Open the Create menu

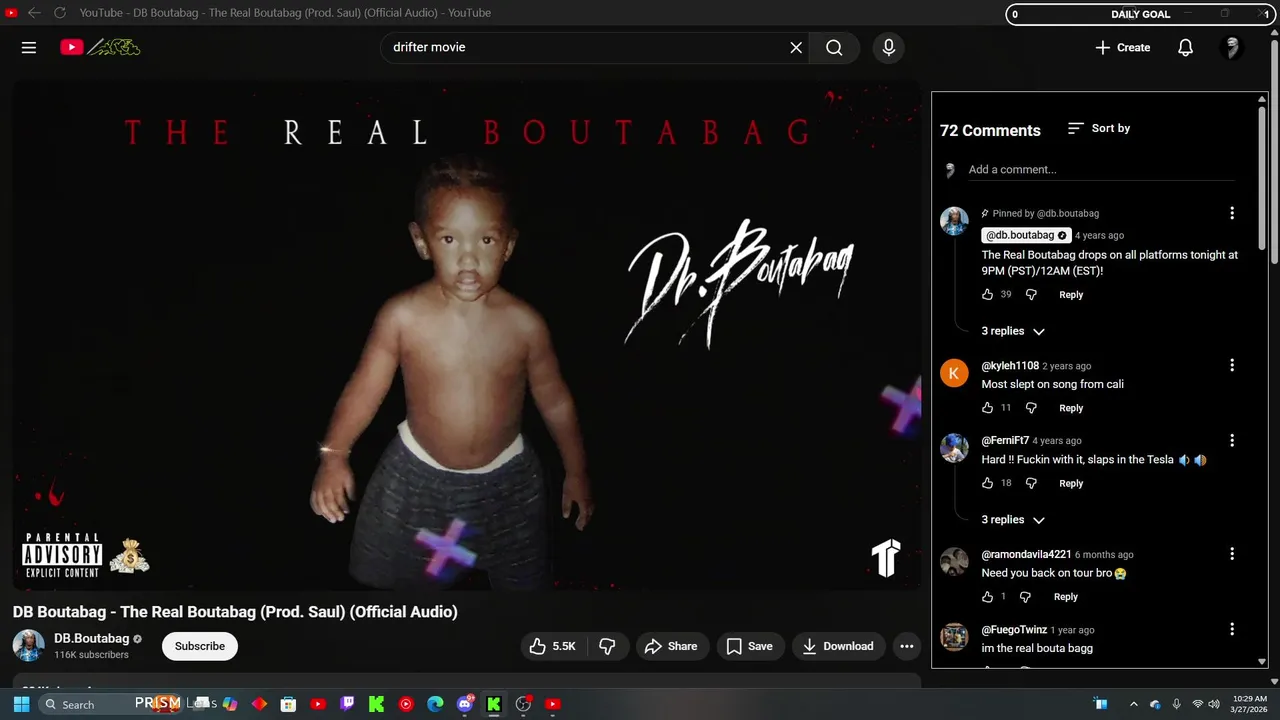[1122, 47]
